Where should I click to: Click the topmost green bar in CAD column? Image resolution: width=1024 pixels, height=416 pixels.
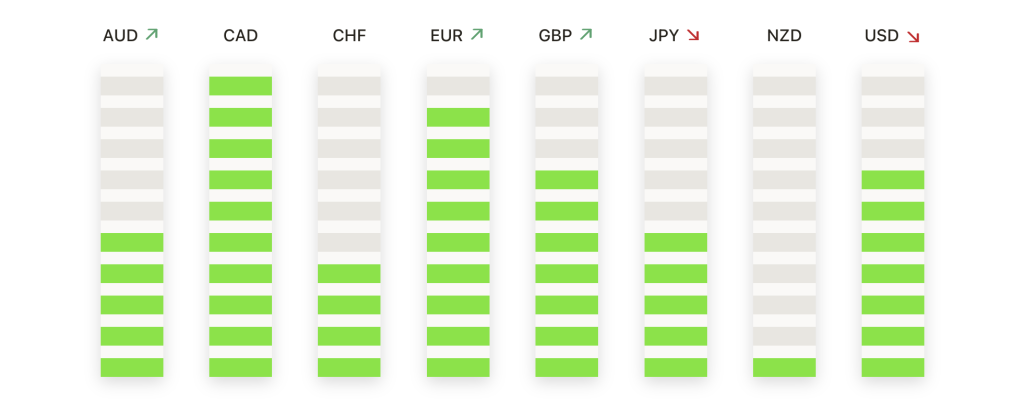[x=240, y=86]
